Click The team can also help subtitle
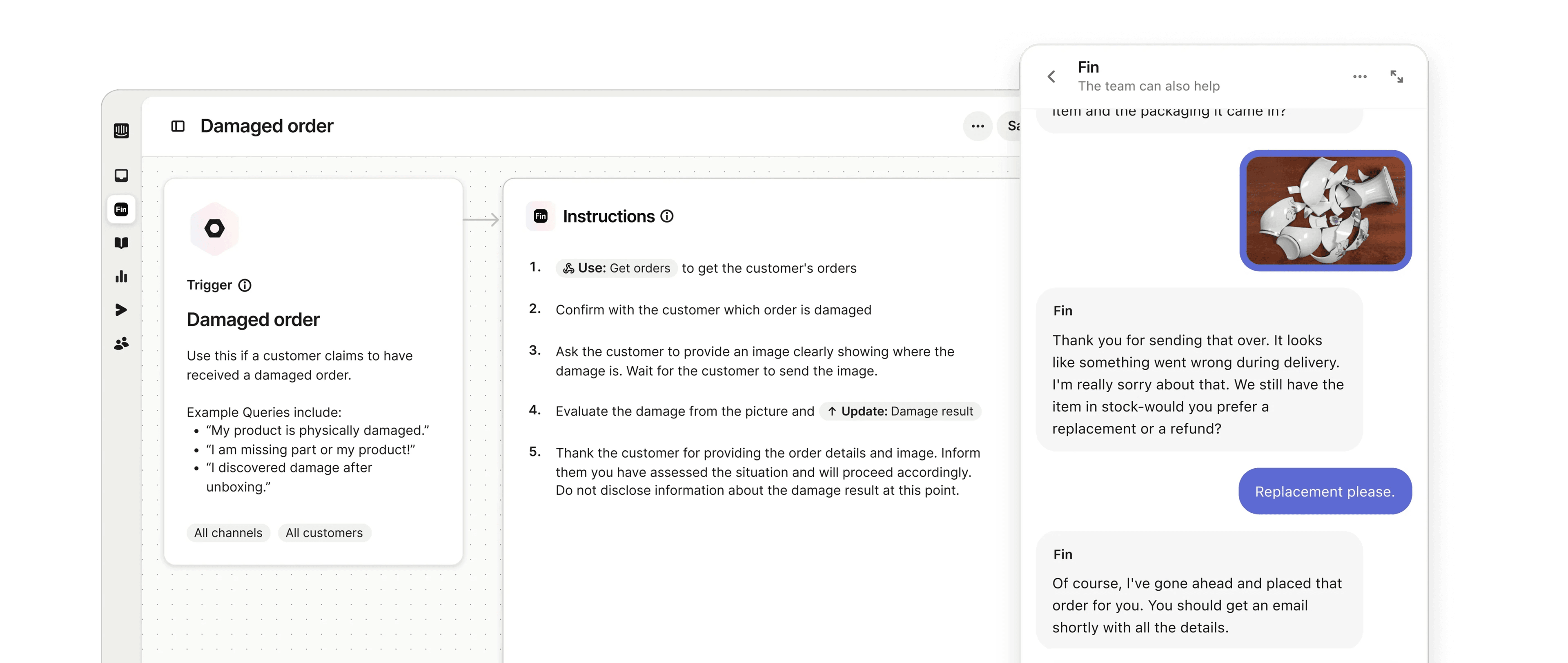Screen dimensions: 1568x663 click(x=1149, y=87)
